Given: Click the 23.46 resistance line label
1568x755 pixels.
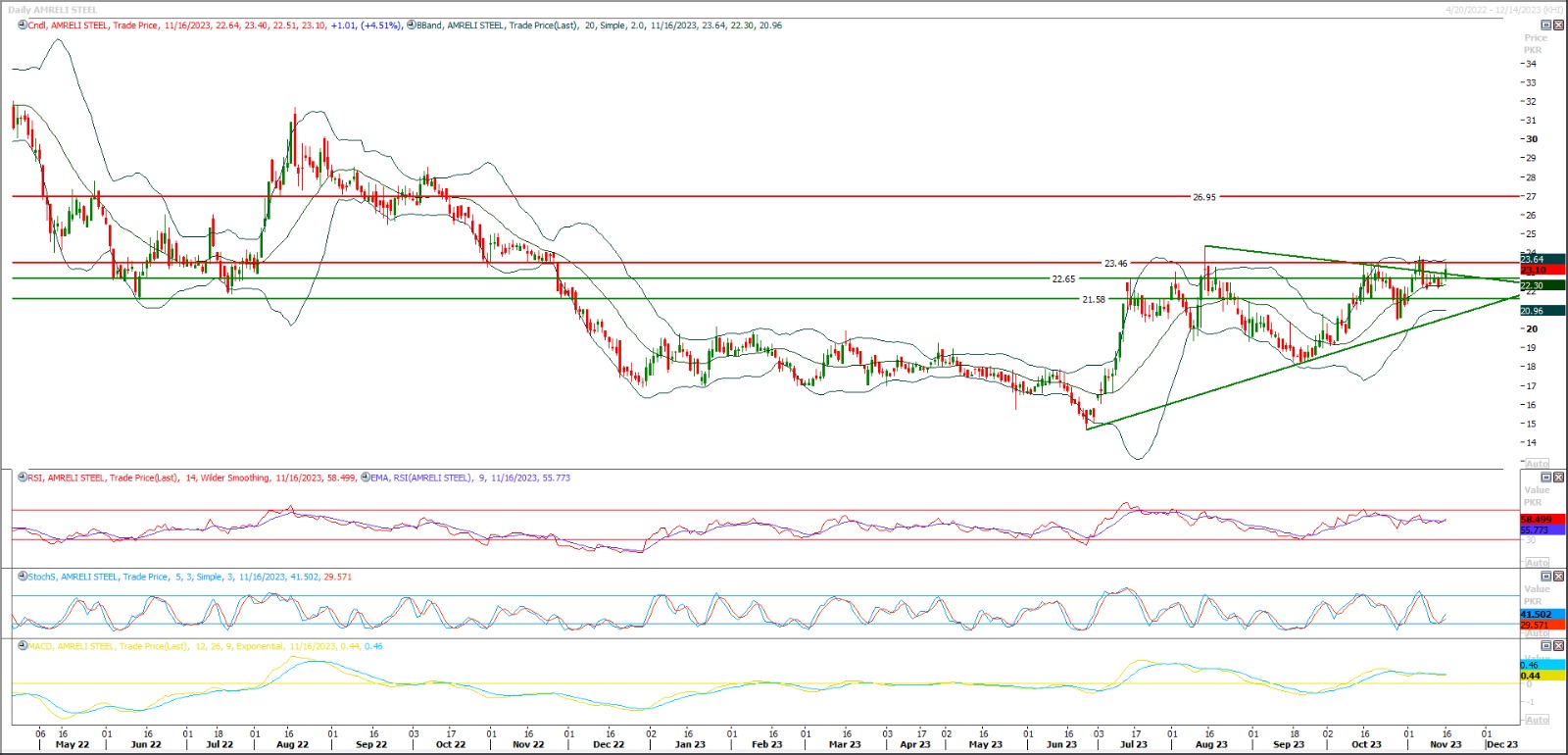Looking at the screenshot, I should click(1116, 263).
